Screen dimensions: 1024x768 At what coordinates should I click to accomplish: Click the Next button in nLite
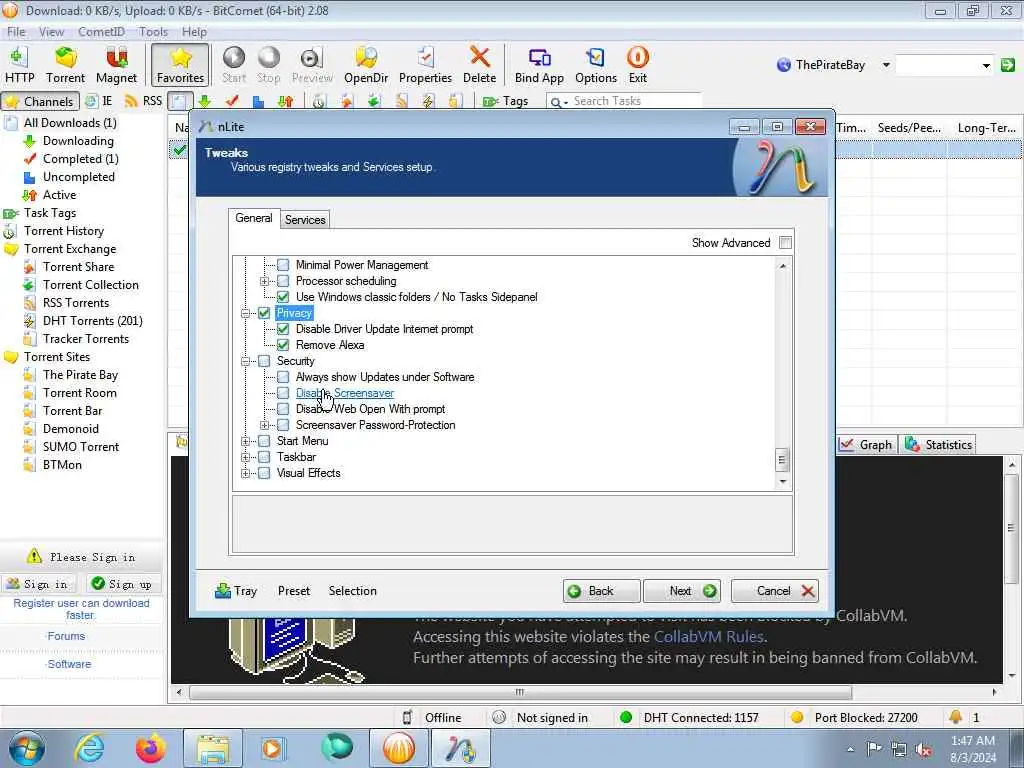pos(682,591)
